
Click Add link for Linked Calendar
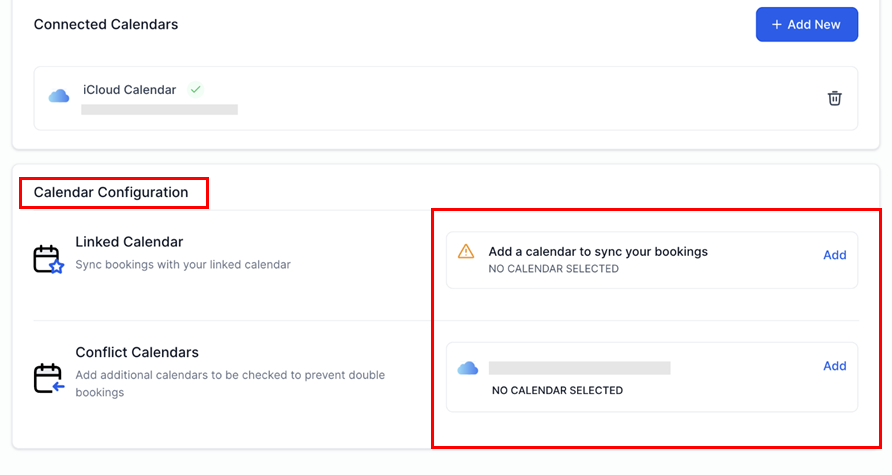click(x=834, y=255)
